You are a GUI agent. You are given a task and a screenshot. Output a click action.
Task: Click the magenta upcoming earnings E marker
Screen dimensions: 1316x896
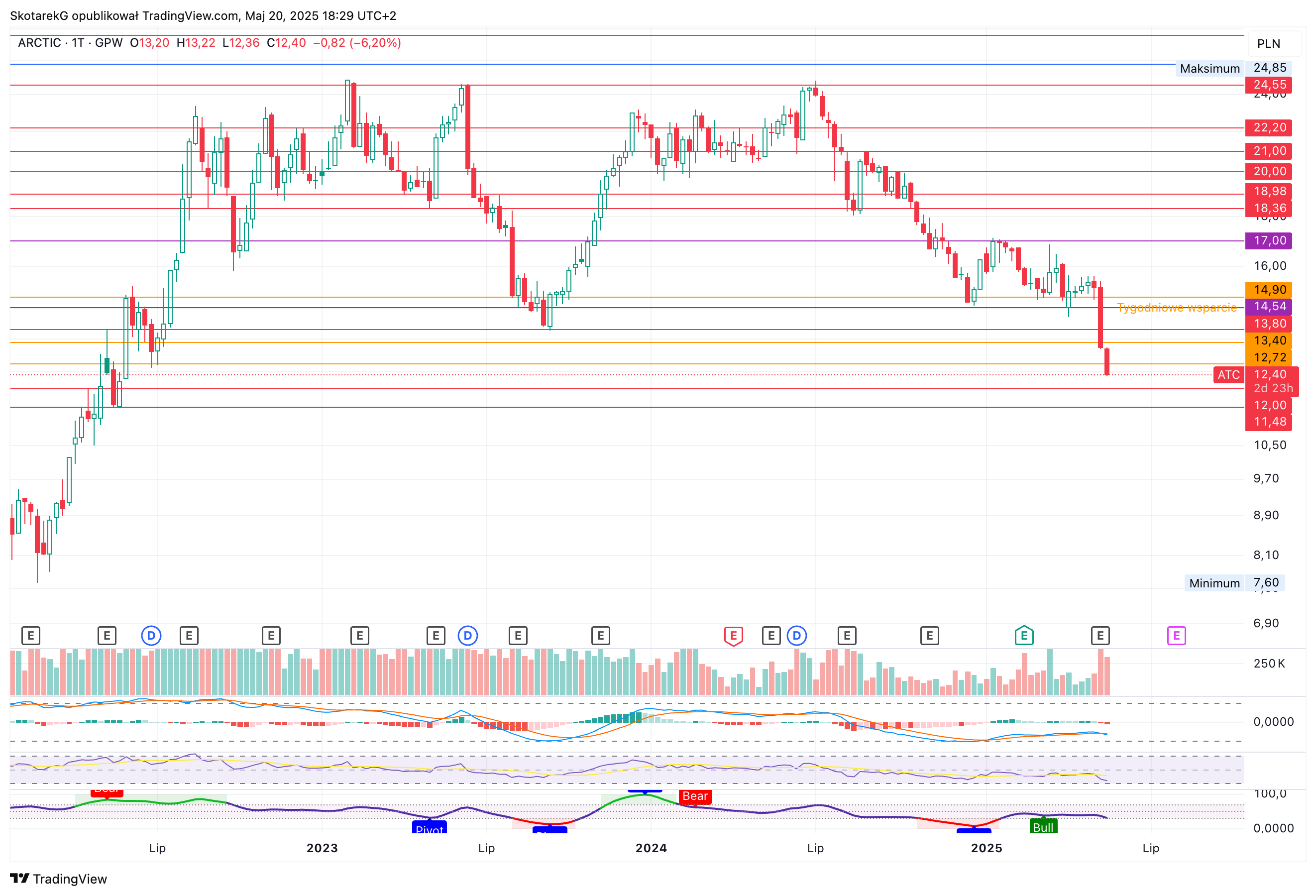[x=1176, y=636]
